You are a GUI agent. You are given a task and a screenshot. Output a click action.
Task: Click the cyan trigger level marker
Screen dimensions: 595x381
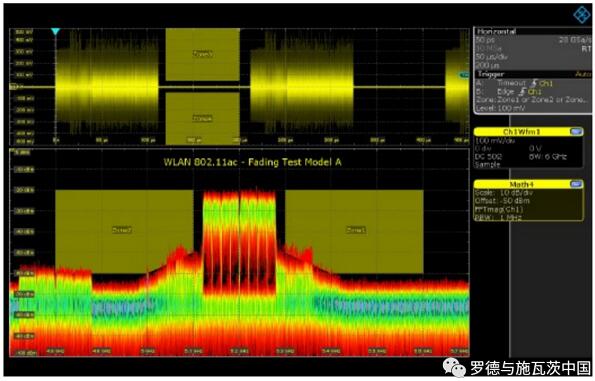(x=464, y=75)
